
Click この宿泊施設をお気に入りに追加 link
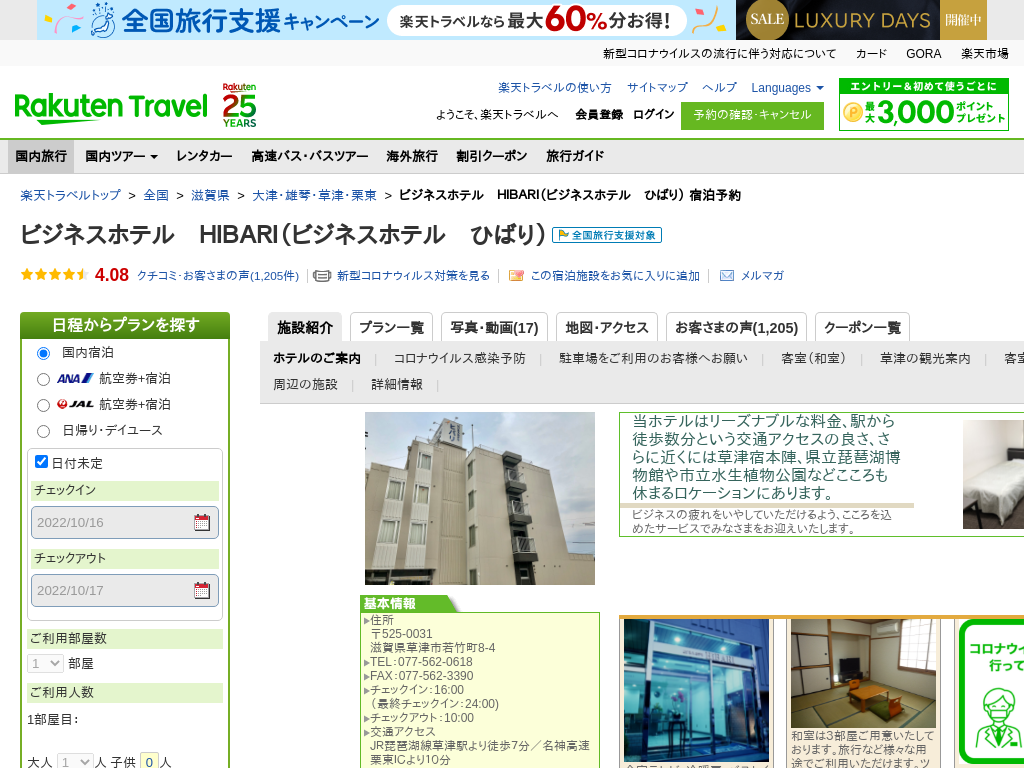(x=615, y=276)
